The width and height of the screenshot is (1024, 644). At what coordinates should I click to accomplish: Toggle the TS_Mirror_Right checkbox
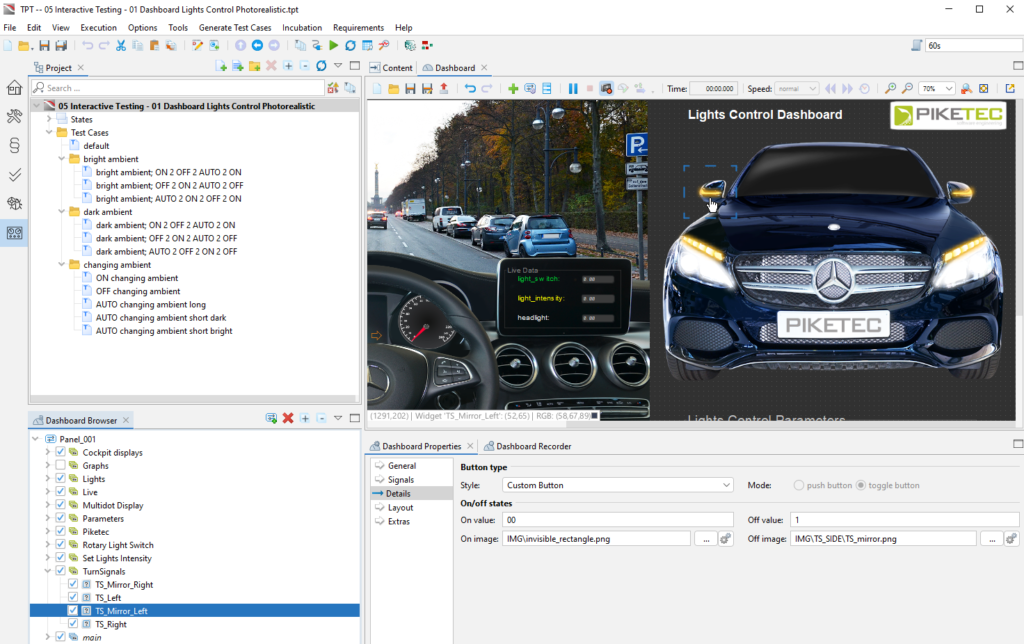click(73, 584)
